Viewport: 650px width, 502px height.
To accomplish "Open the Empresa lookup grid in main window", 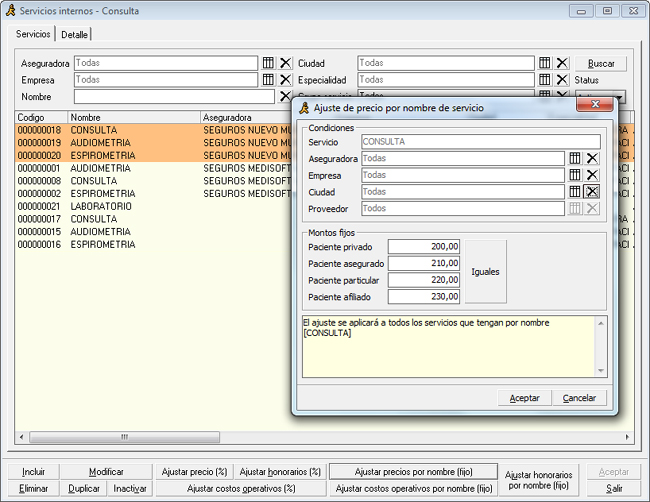I will tap(268, 80).
